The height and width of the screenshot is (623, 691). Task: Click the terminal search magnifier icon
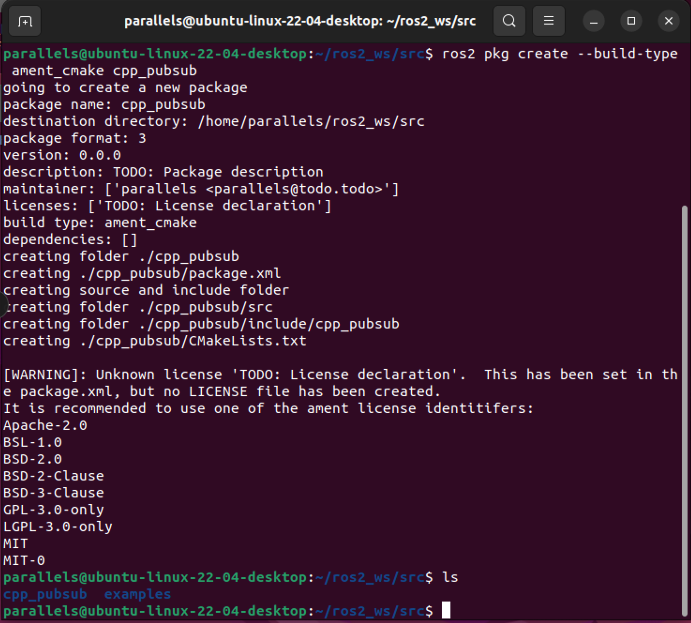tap(509, 20)
